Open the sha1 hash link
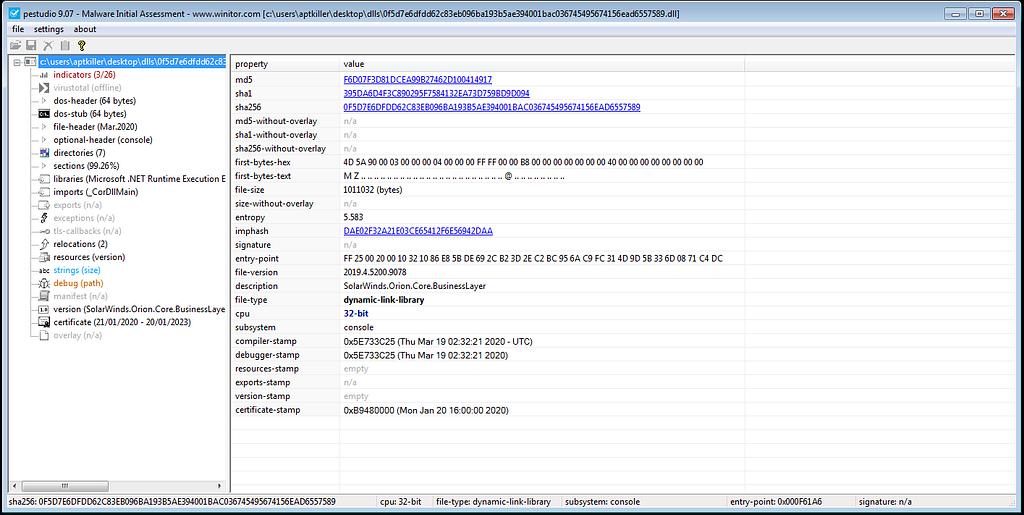1024x515 pixels. [x=436, y=93]
